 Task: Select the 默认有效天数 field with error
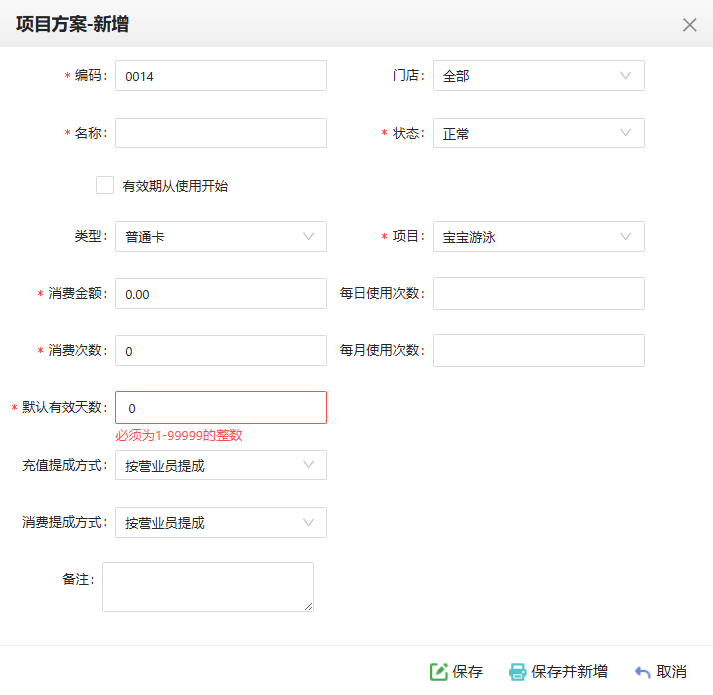tap(220, 408)
